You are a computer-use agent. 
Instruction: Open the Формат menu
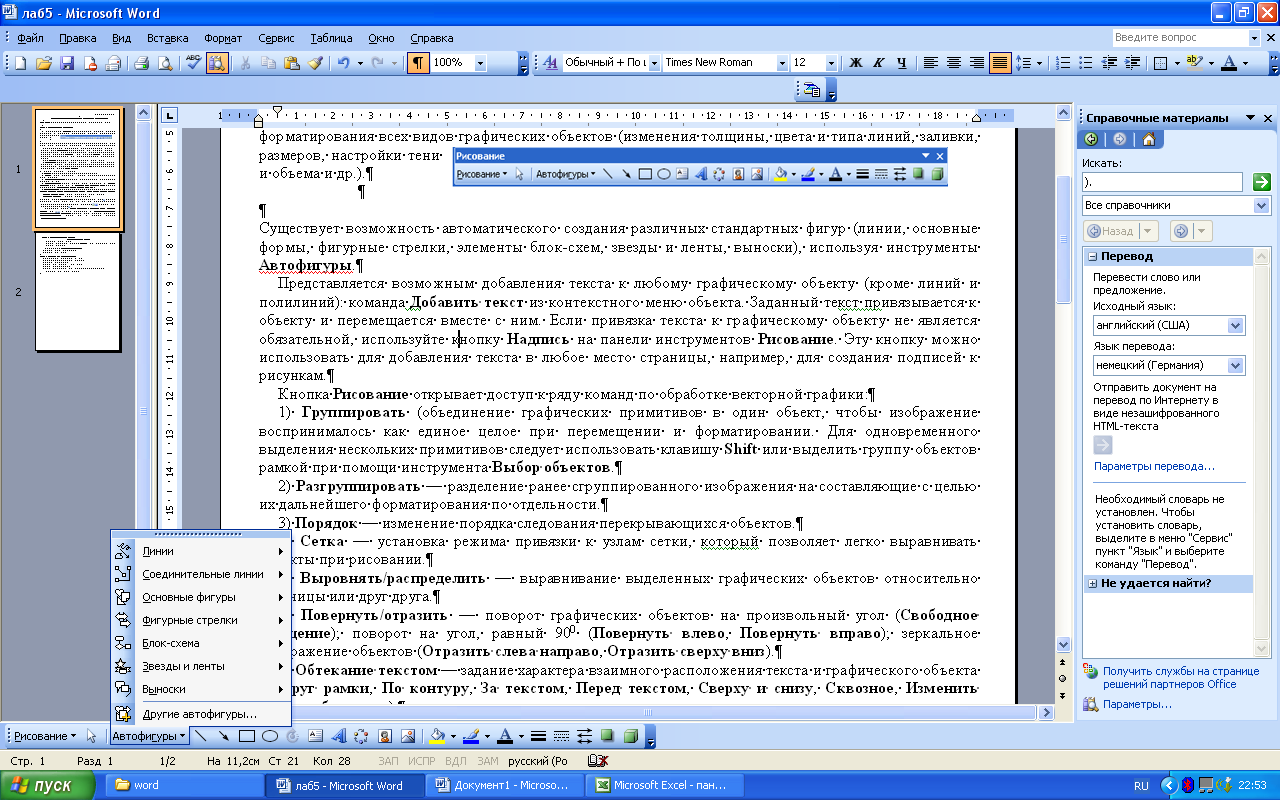(222, 38)
